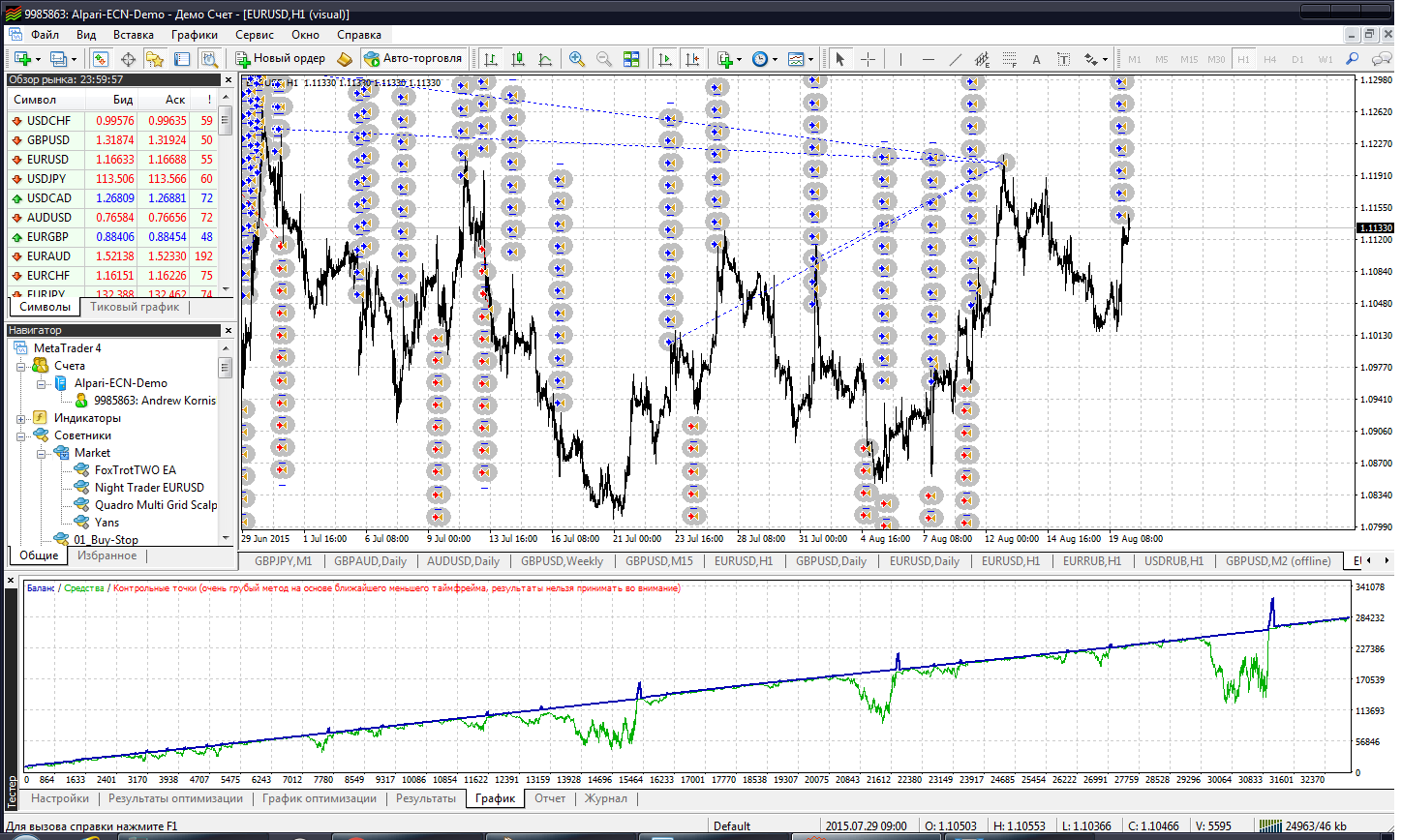Open the Сервис menu
The width and height of the screenshot is (1402, 840).
(254, 35)
